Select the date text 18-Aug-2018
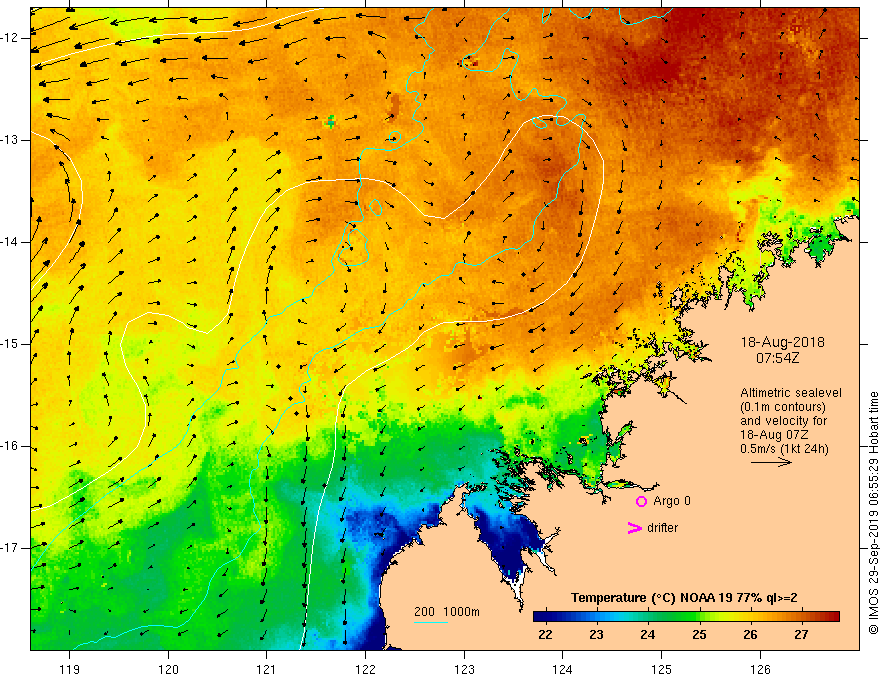Screen dimensions: 880x680 782,342
